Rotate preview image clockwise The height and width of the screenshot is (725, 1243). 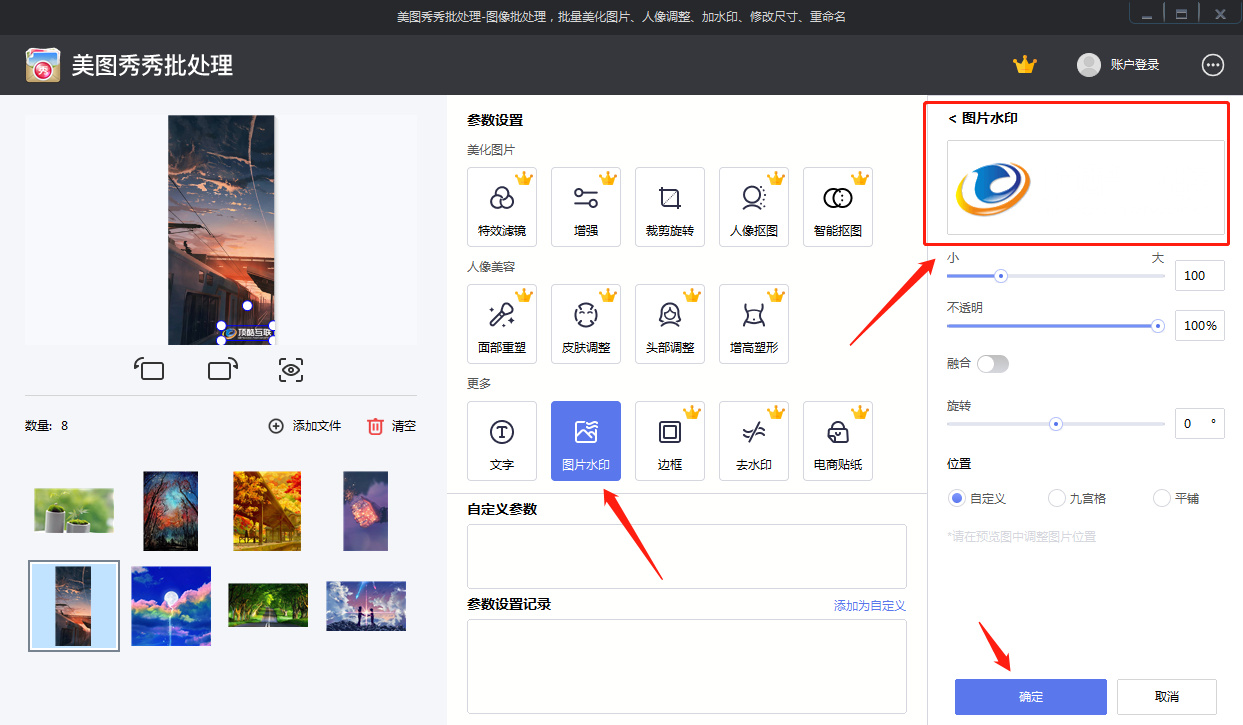(x=223, y=370)
